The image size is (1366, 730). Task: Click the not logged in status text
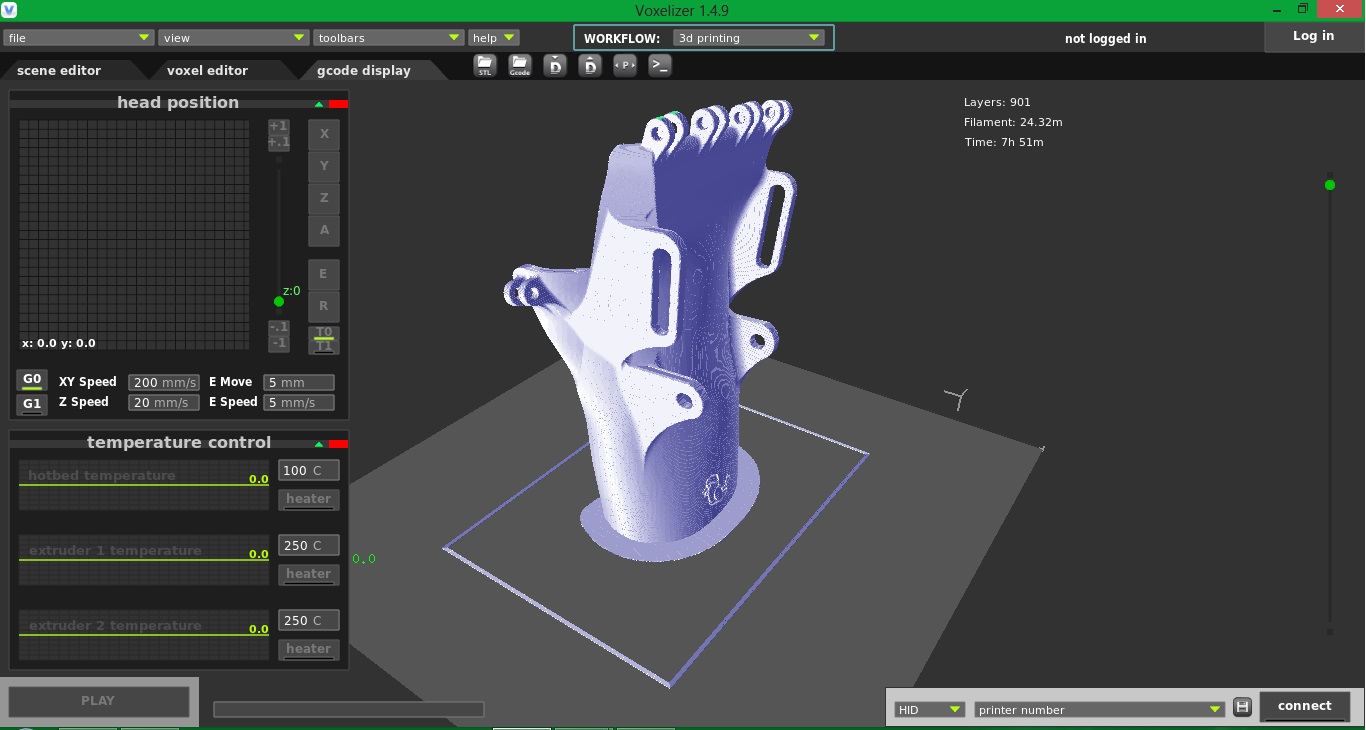pyautogui.click(x=1105, y=39)
